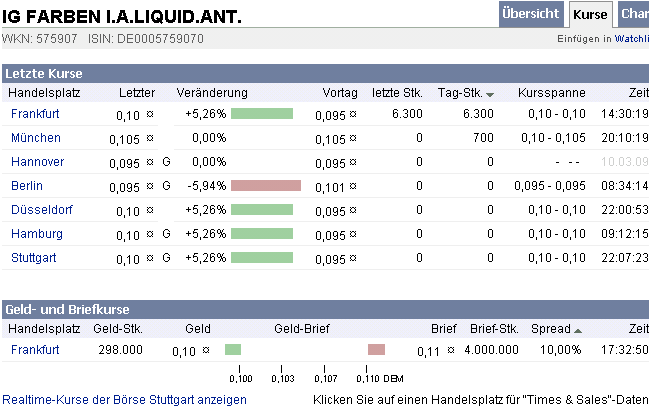Click currency icon beside Hannover's Letzter price
Screen dimensions: 649x408
150,162
